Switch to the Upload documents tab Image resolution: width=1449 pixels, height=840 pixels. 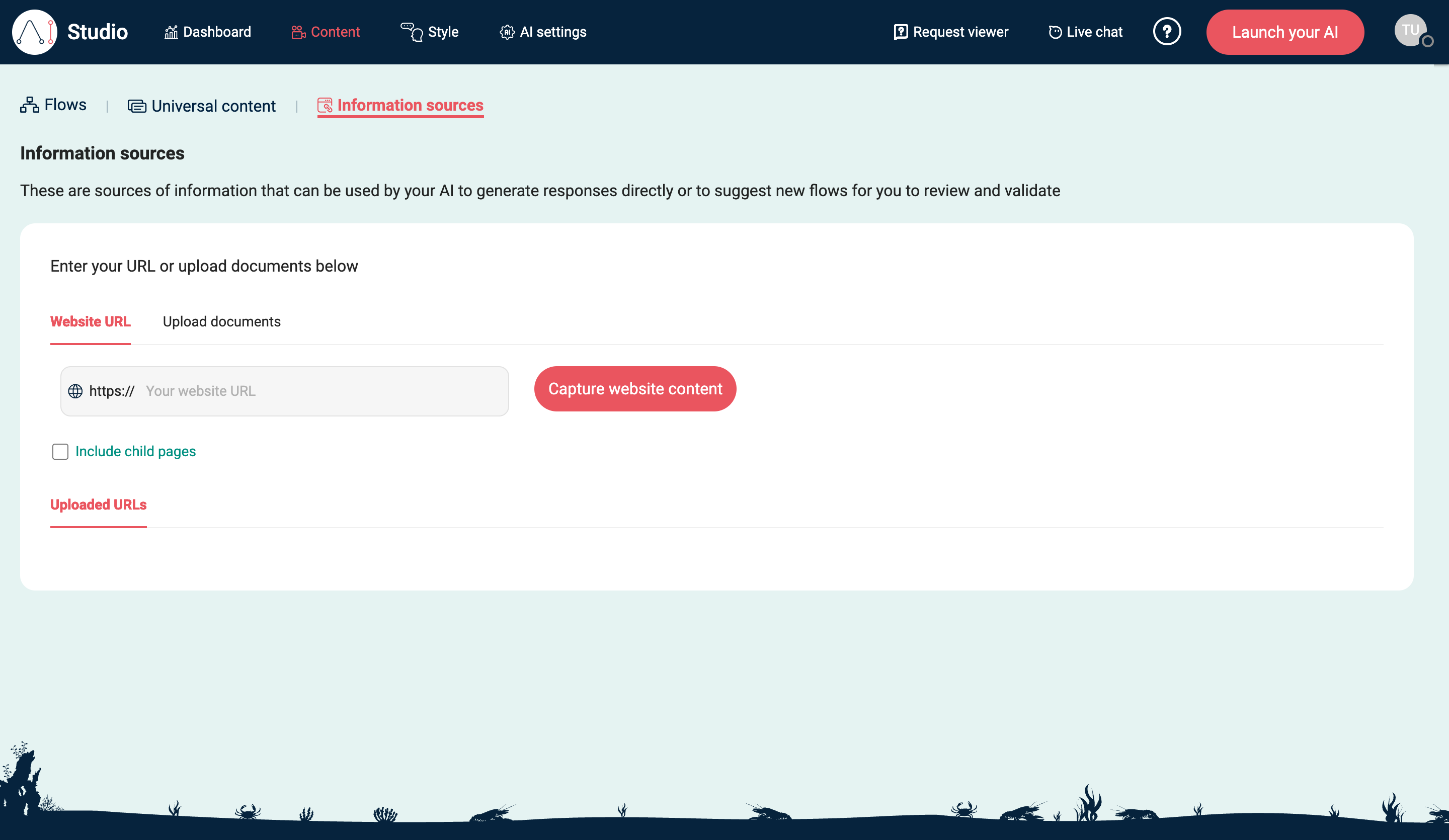222,322
